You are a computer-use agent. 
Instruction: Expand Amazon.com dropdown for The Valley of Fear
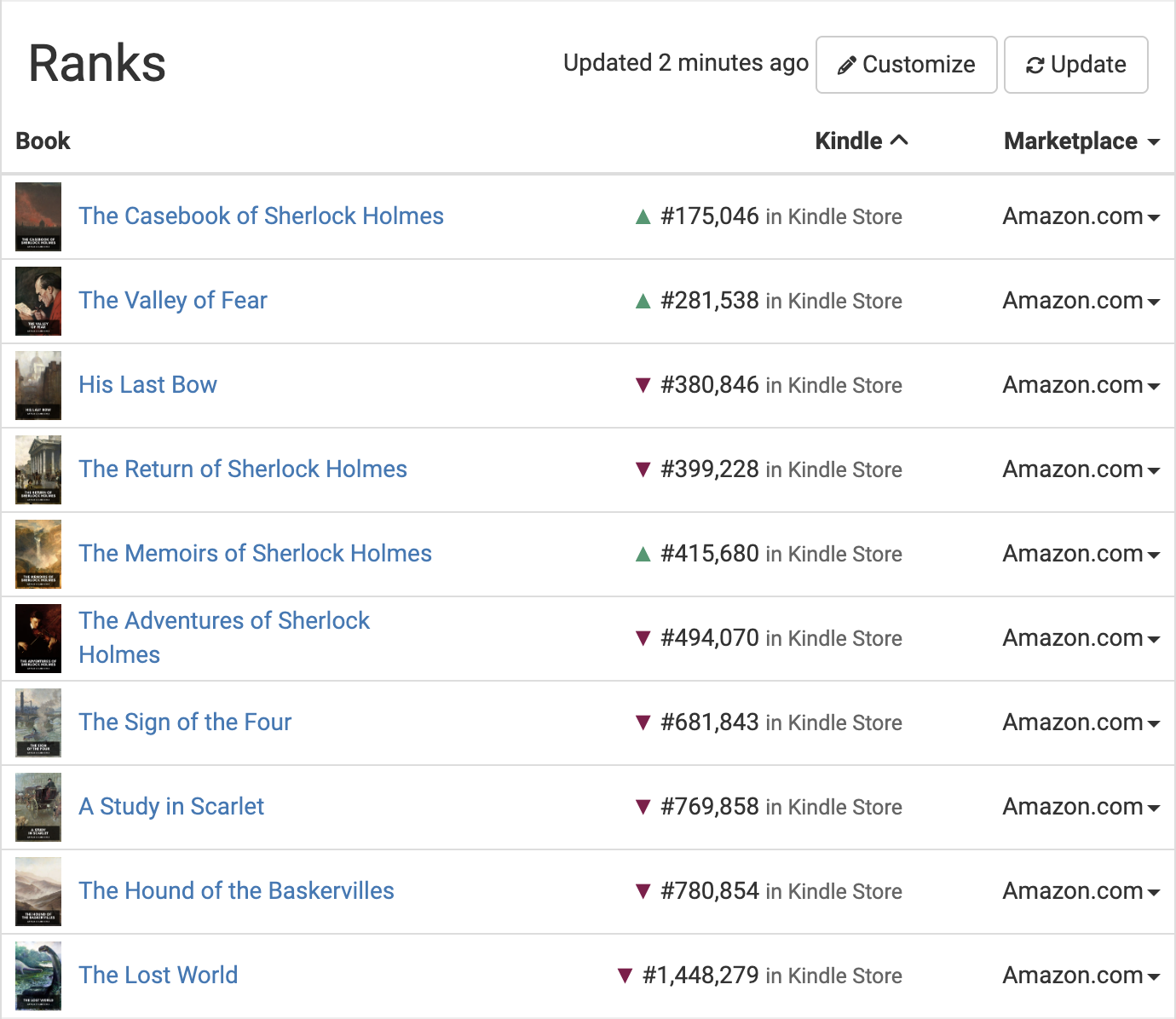[x=1081, y=301]
